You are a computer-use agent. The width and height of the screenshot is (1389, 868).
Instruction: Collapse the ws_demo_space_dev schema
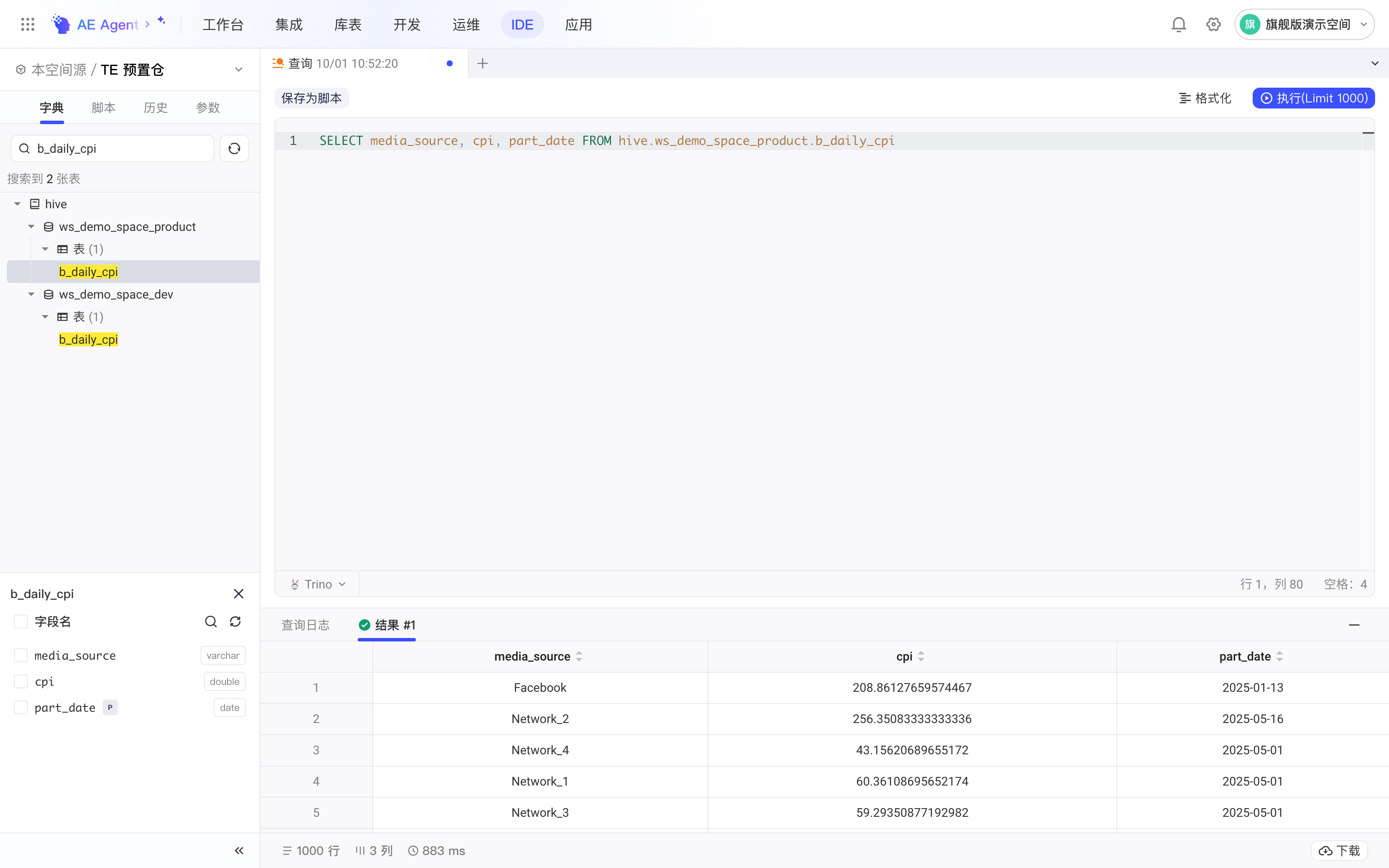click(32, 295)
